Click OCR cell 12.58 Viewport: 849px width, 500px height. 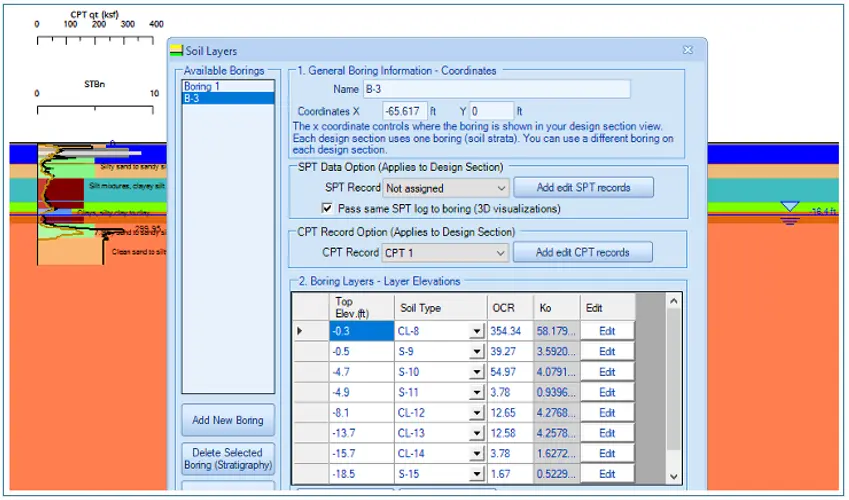(510, 433)
